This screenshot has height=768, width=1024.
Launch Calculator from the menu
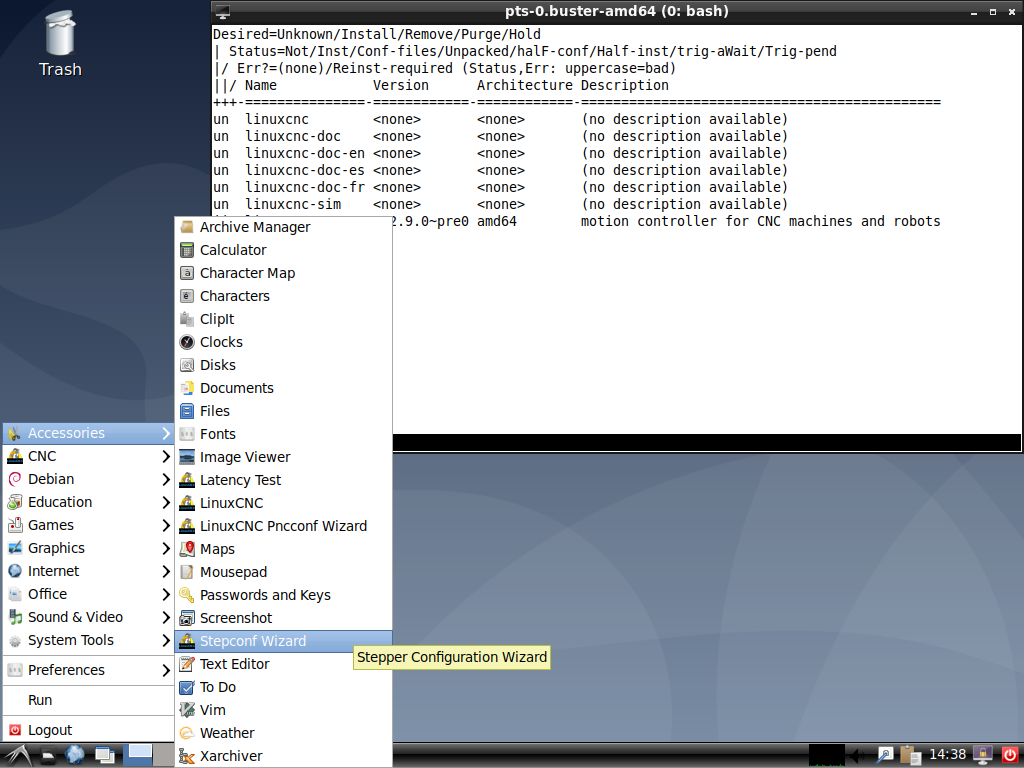(283, 250)
